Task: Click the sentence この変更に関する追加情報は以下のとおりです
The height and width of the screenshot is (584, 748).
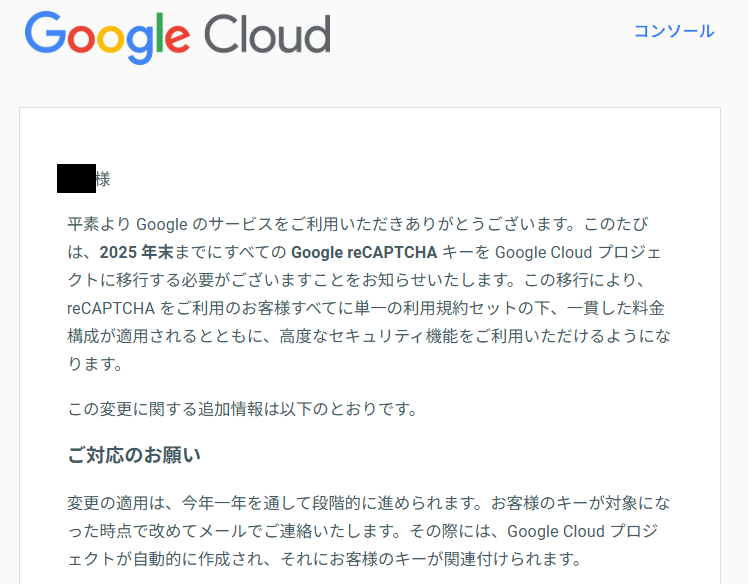Action: pyautogui.click(x=241, y=409)
